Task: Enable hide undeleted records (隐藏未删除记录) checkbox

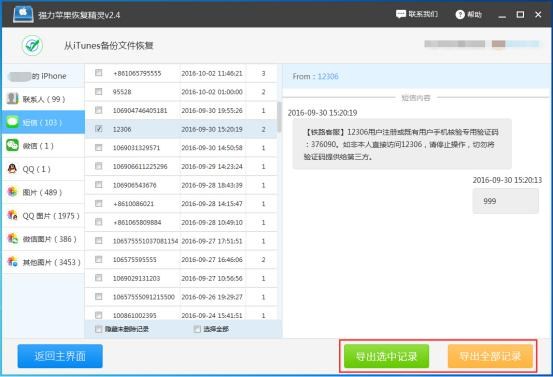Action: [x=99, y=329]
